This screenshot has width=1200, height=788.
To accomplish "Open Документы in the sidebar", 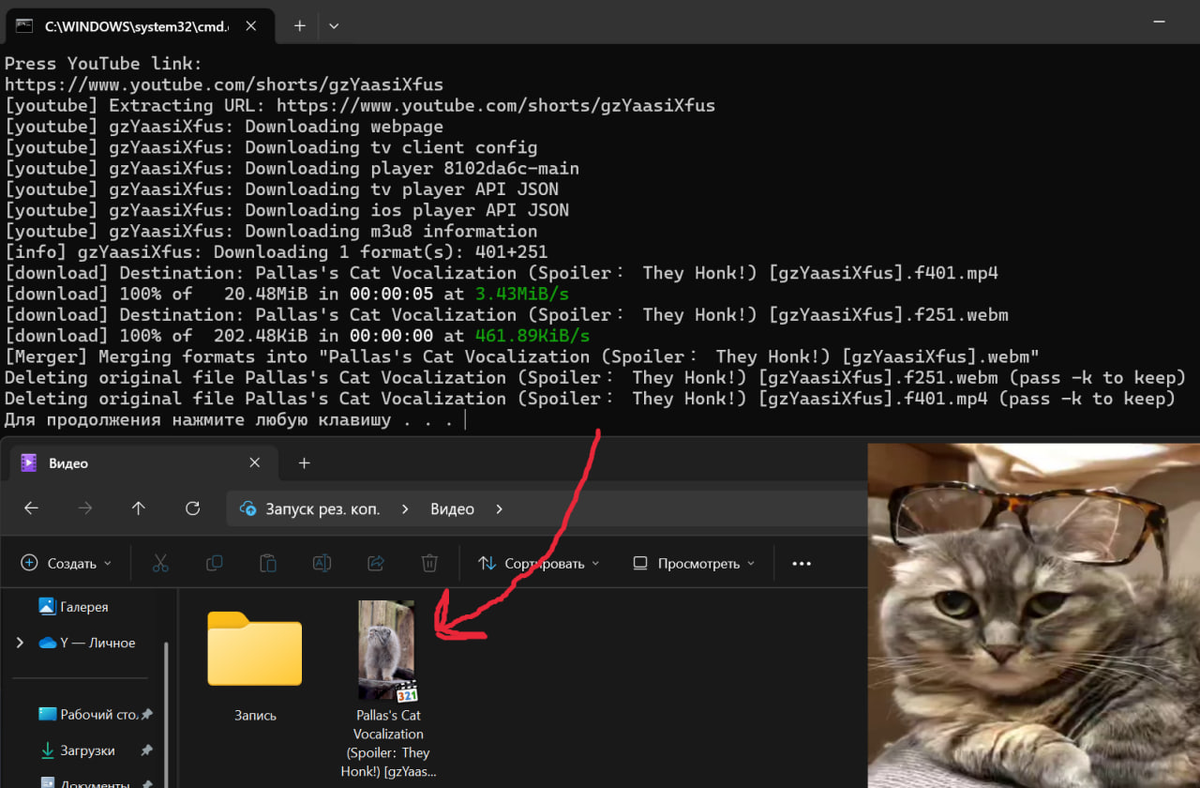I will pos(84,783).
